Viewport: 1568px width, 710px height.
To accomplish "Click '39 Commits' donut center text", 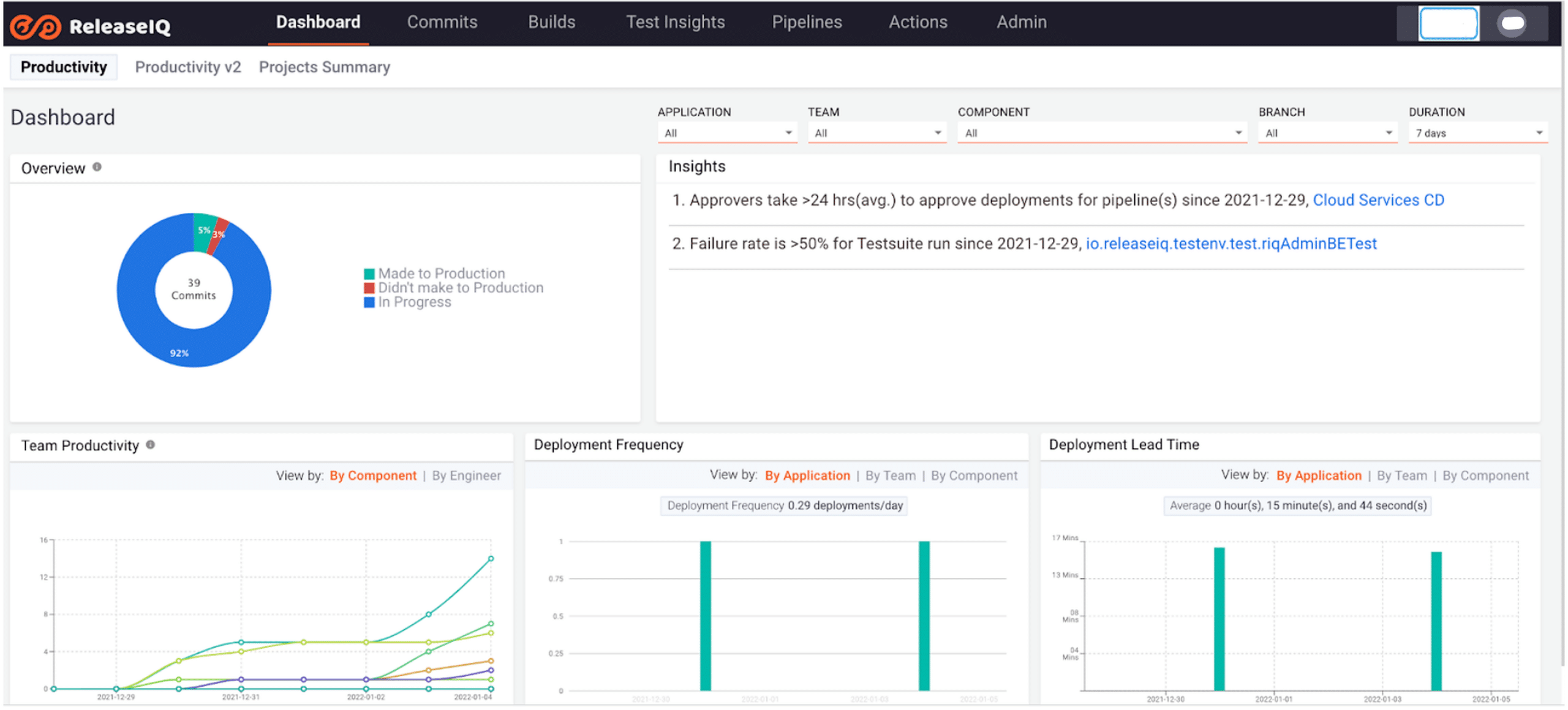I will click(194, 289).
